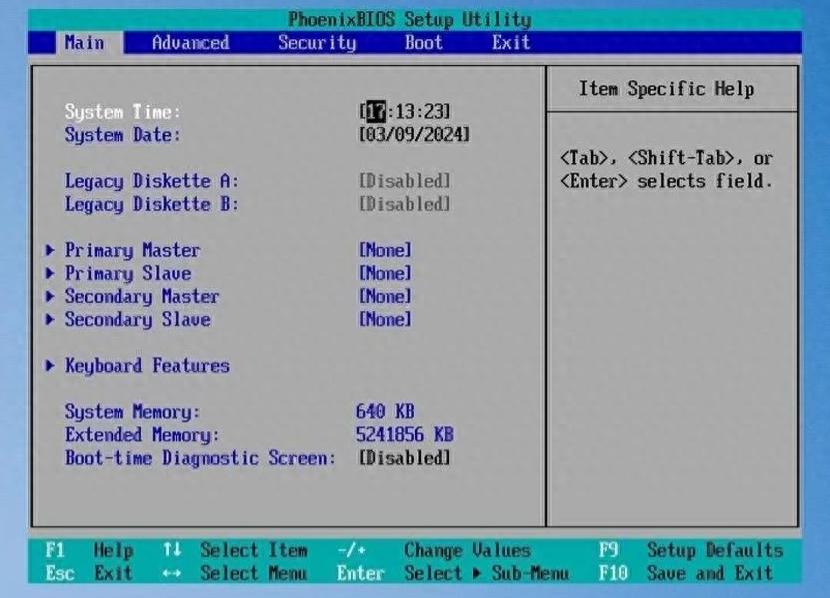Click the Sub-Menu triangle icon in footer
830x598 pixels.
click(477, 573)
